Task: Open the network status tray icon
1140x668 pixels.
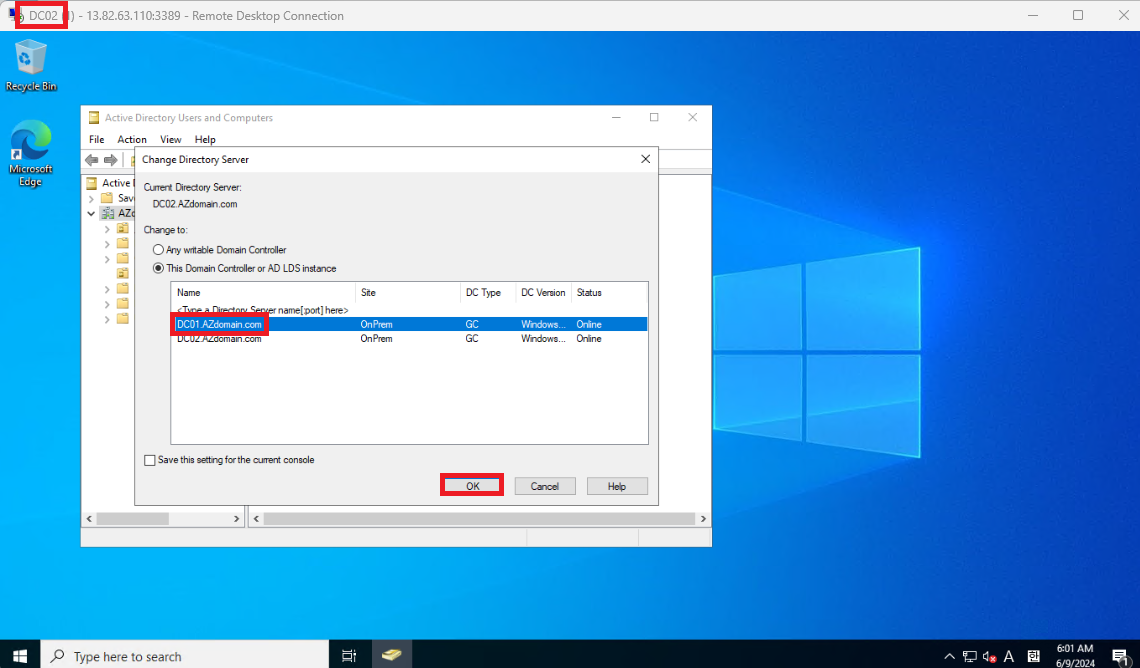Action: click(x=969, y=656)
